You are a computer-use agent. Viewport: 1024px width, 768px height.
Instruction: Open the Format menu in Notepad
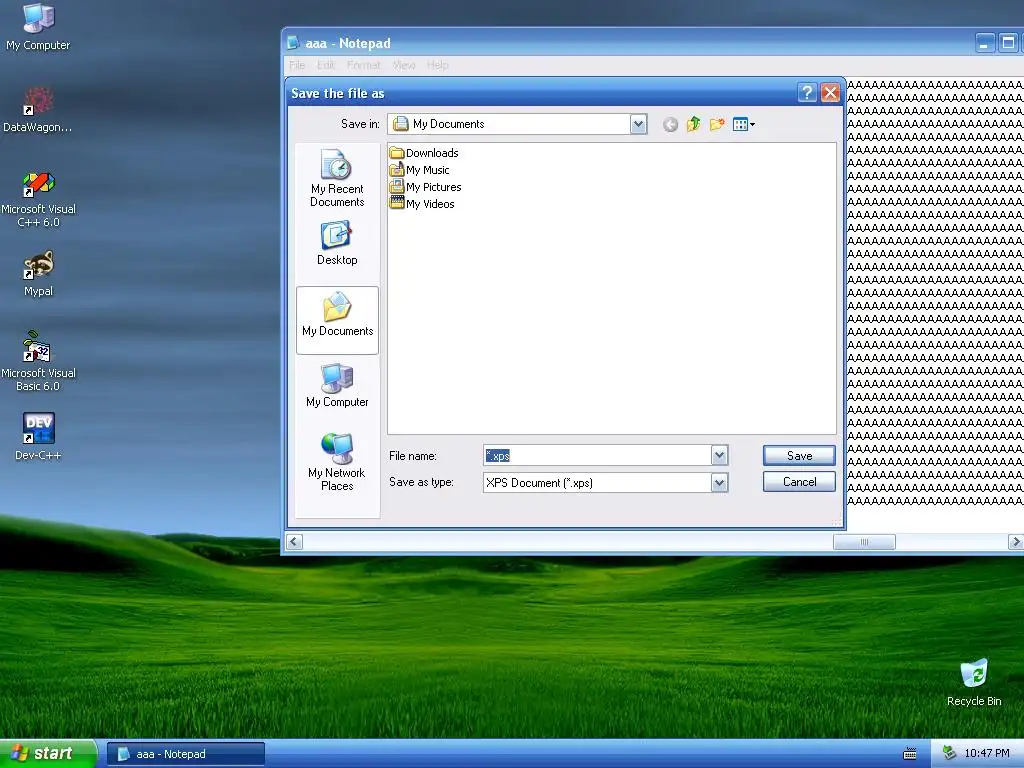pyautogui.click(x=364, y=65)
